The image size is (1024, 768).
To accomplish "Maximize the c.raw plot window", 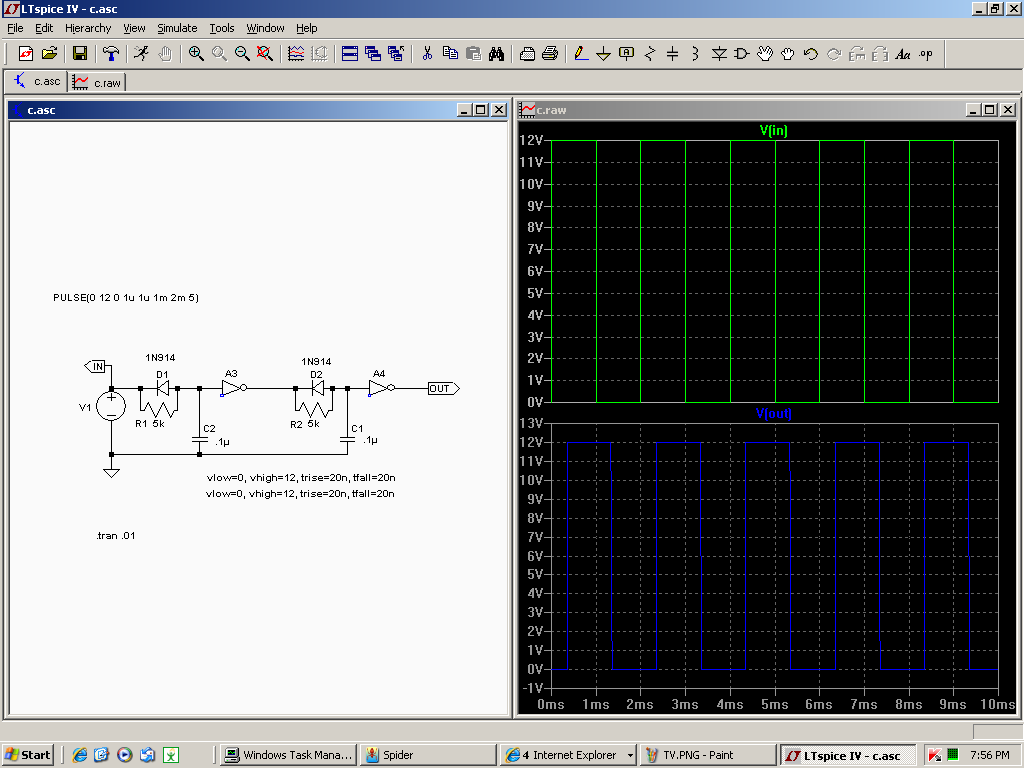I will pos(990,110).
